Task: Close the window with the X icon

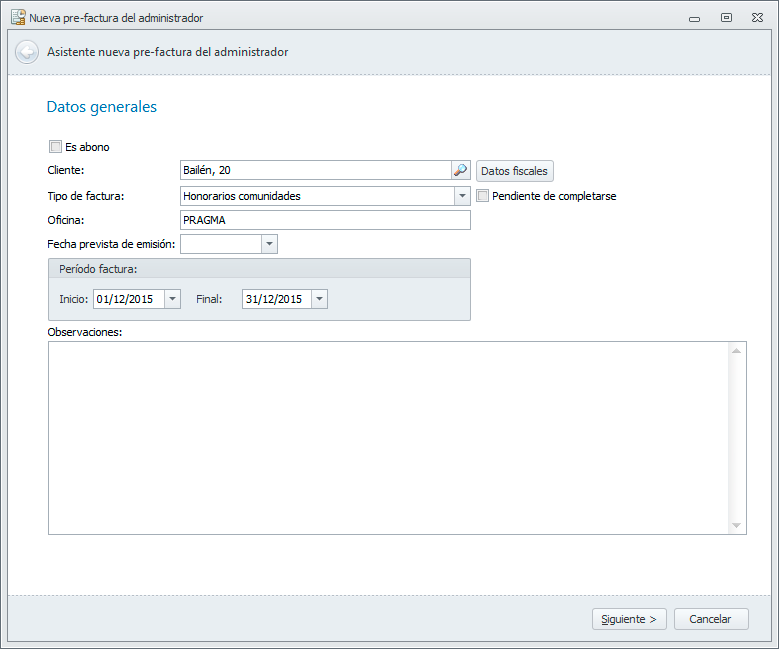Action: (x=758, y=18)
